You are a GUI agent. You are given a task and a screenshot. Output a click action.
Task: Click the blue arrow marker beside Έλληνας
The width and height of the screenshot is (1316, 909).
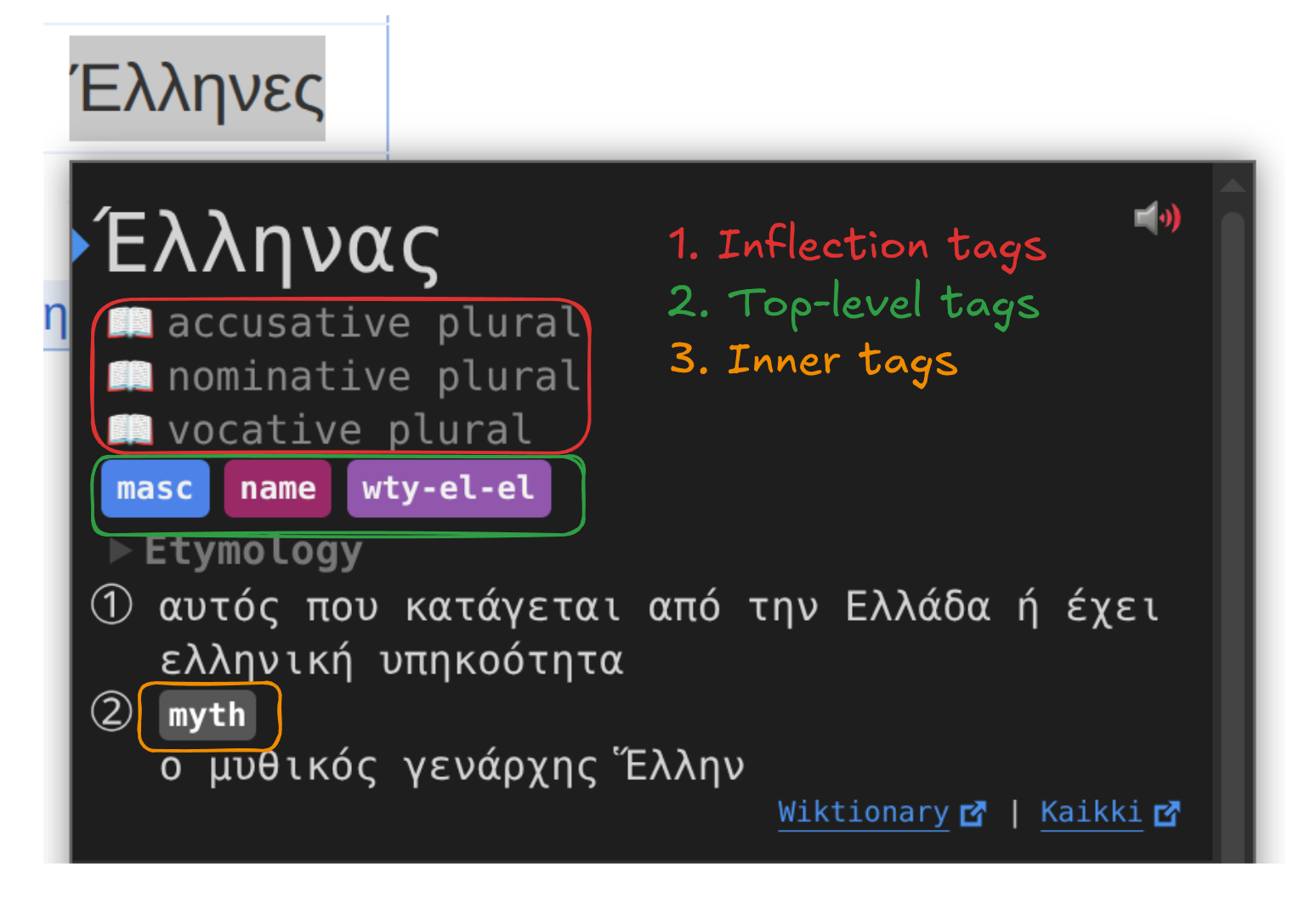pyautogui.click(x=81, y=245)
